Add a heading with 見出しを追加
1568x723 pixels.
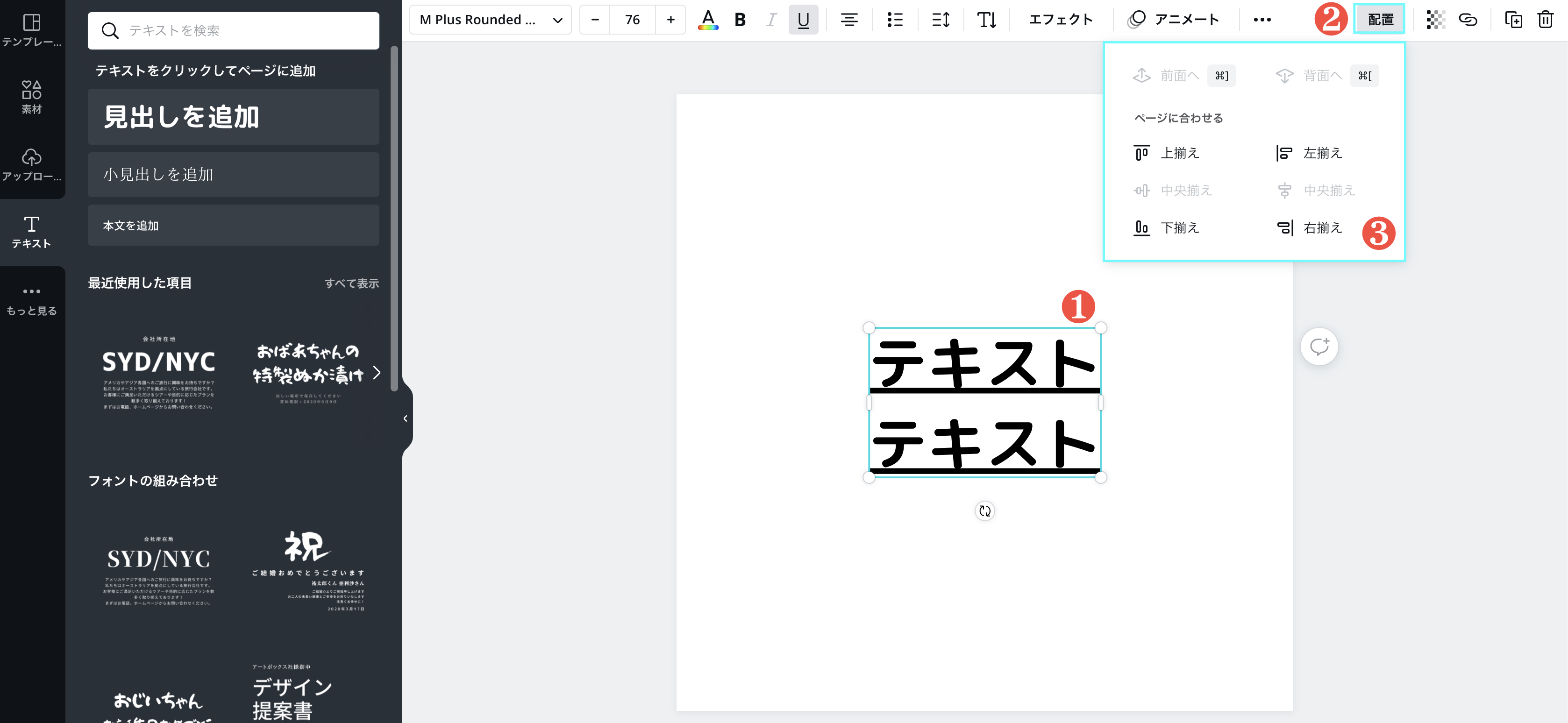[x=233, y=116]
